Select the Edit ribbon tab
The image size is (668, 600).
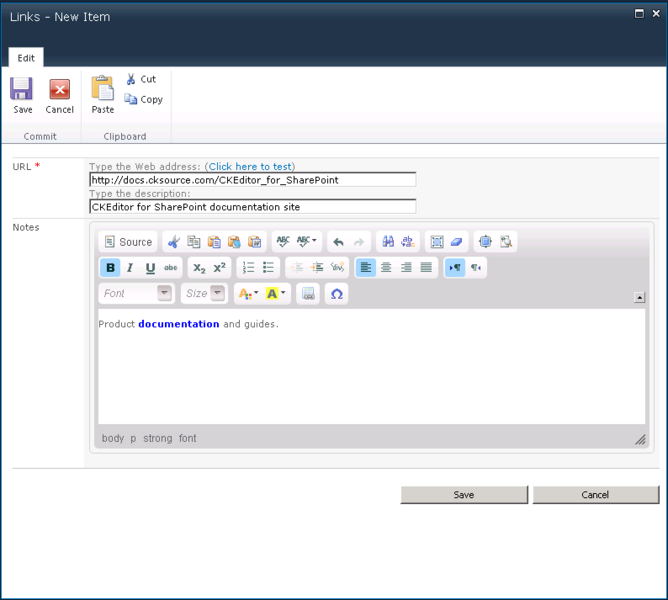coord(26,58)
